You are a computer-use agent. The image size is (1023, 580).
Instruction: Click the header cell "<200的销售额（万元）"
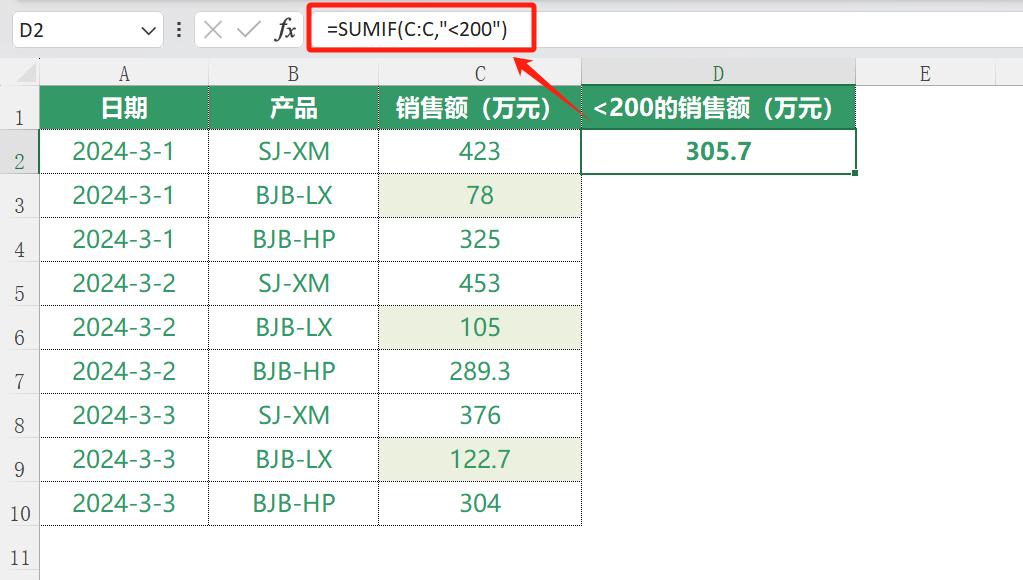718,108
